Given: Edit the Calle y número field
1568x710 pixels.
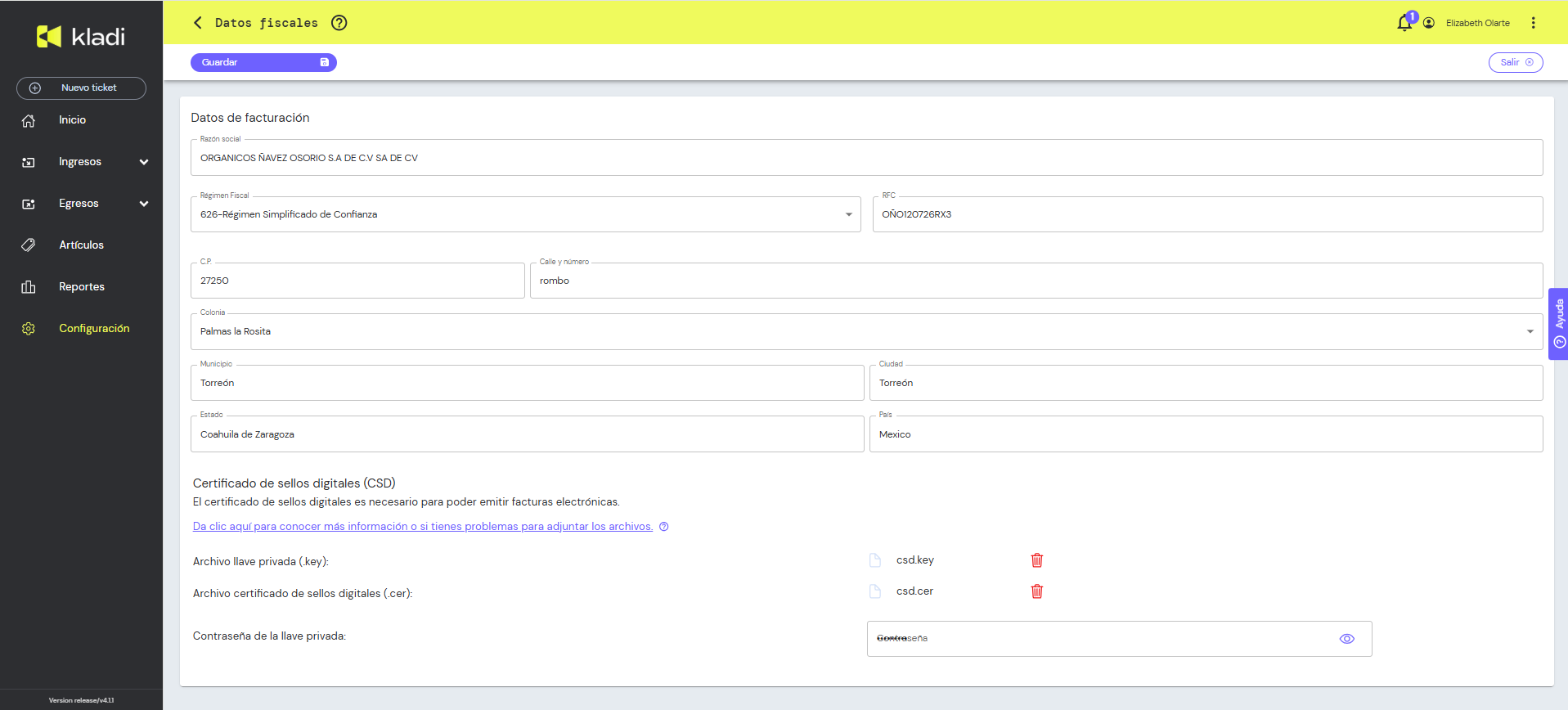Looking at the screenshot, I should pos(1036,281).
